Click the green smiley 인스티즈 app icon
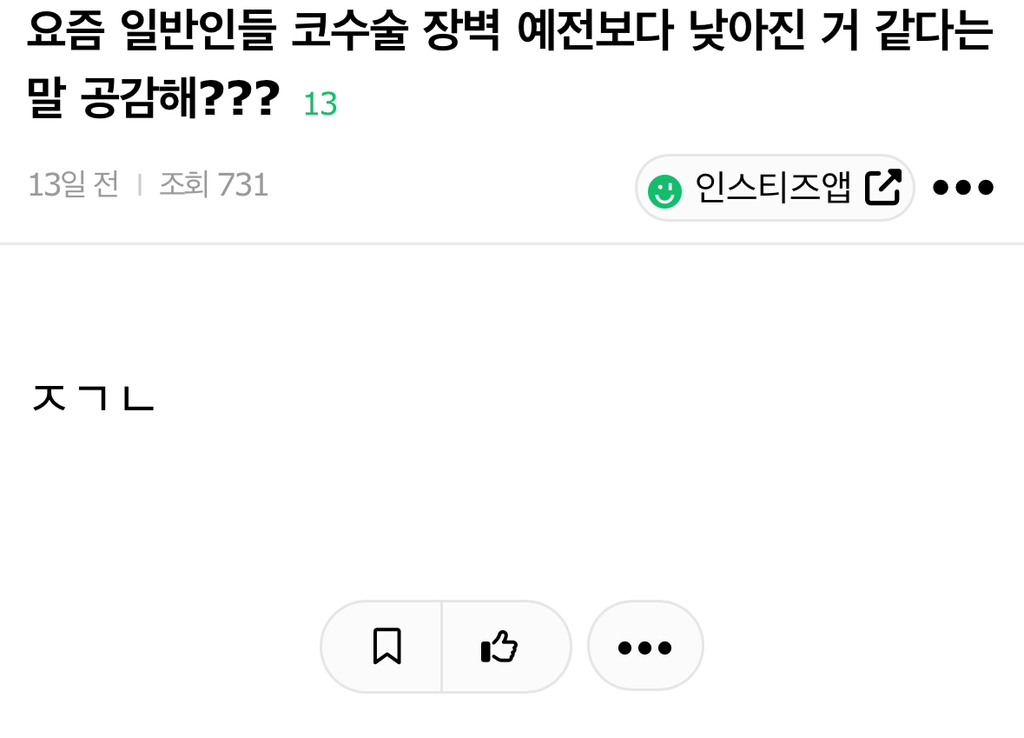The width and height of the screenshot is (1024, 738). pyautogui.click(x=664, y=187)
